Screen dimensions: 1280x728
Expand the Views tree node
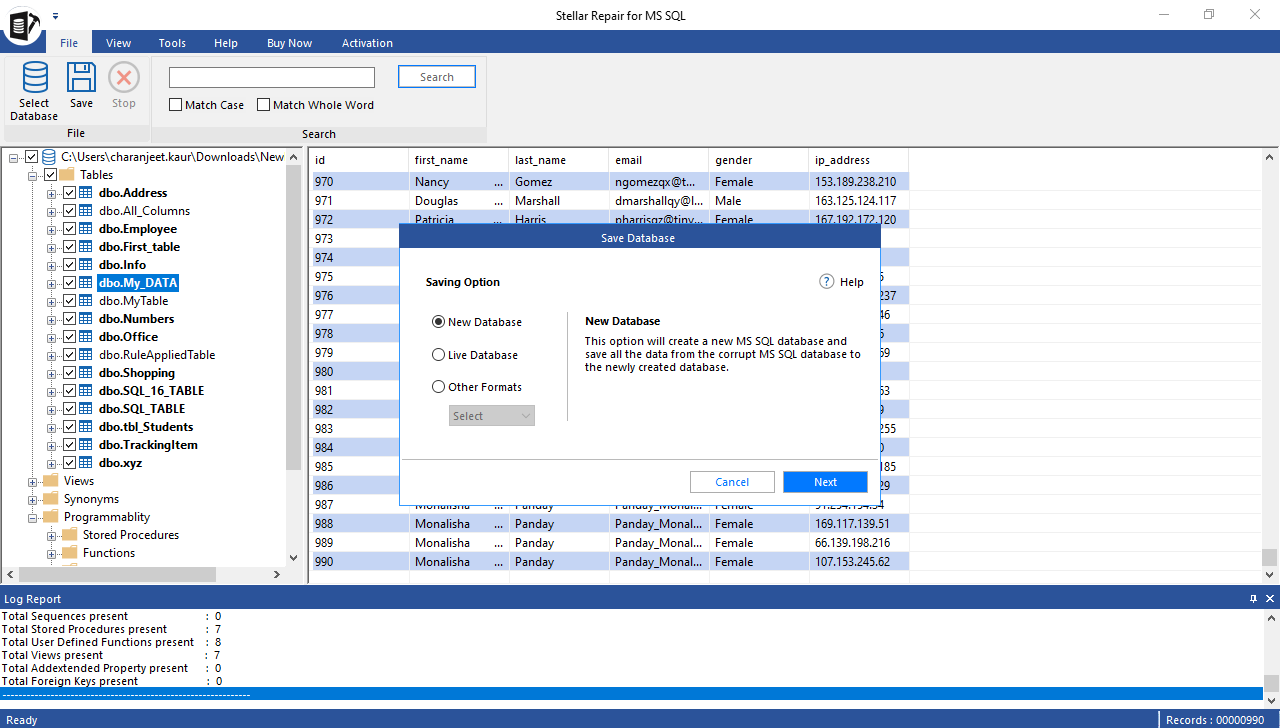[x=33, y=480]
